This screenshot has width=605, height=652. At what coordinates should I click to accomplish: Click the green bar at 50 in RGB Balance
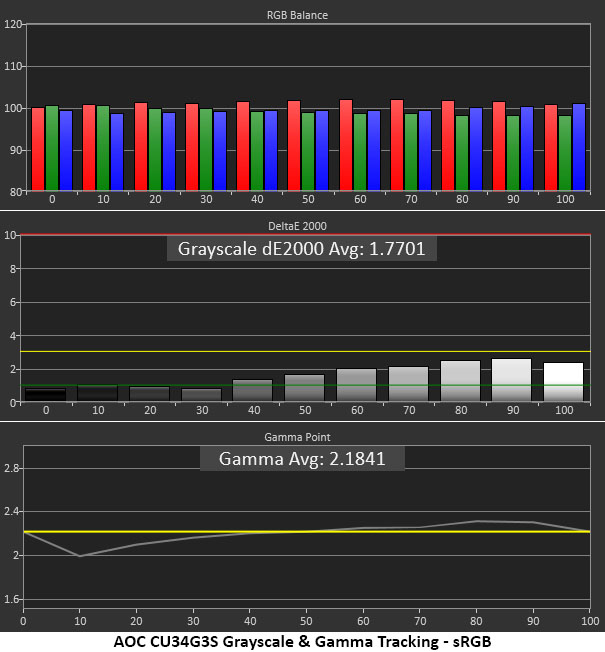pyautogui.click(x=308, y=152)
